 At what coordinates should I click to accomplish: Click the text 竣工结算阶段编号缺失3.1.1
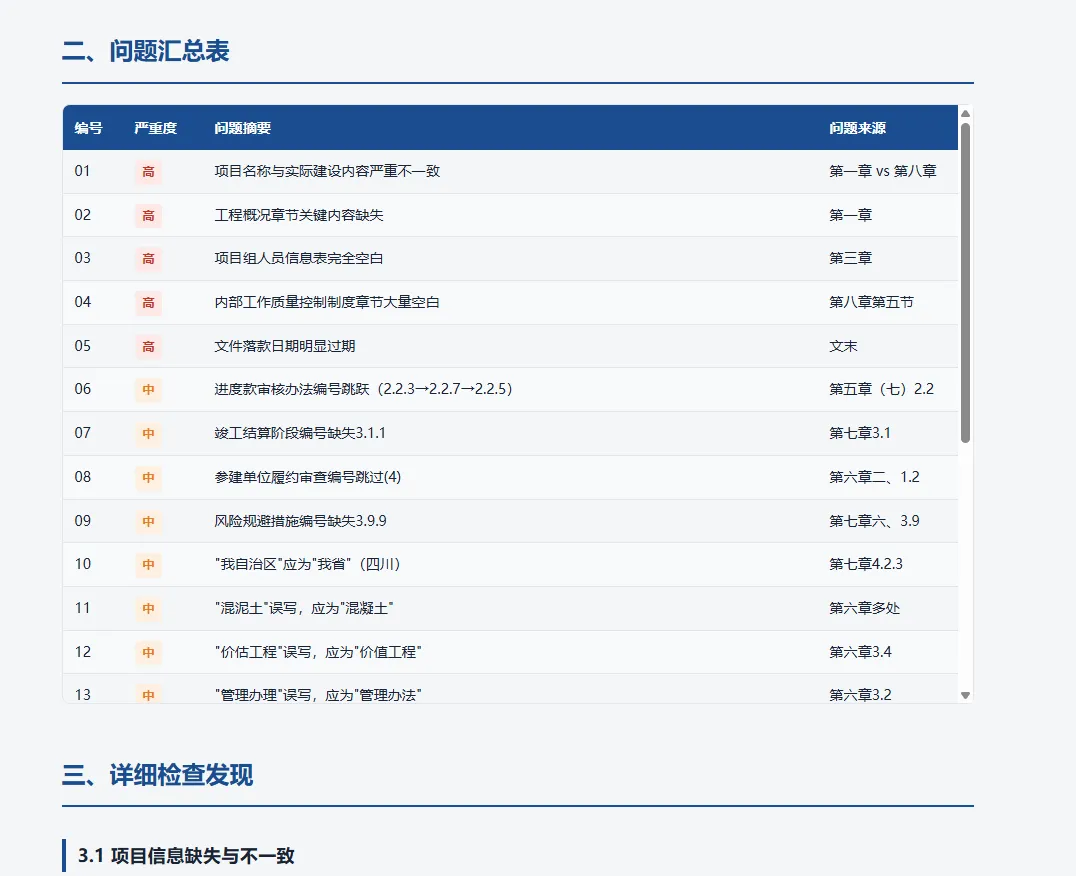tap(300, 433)
